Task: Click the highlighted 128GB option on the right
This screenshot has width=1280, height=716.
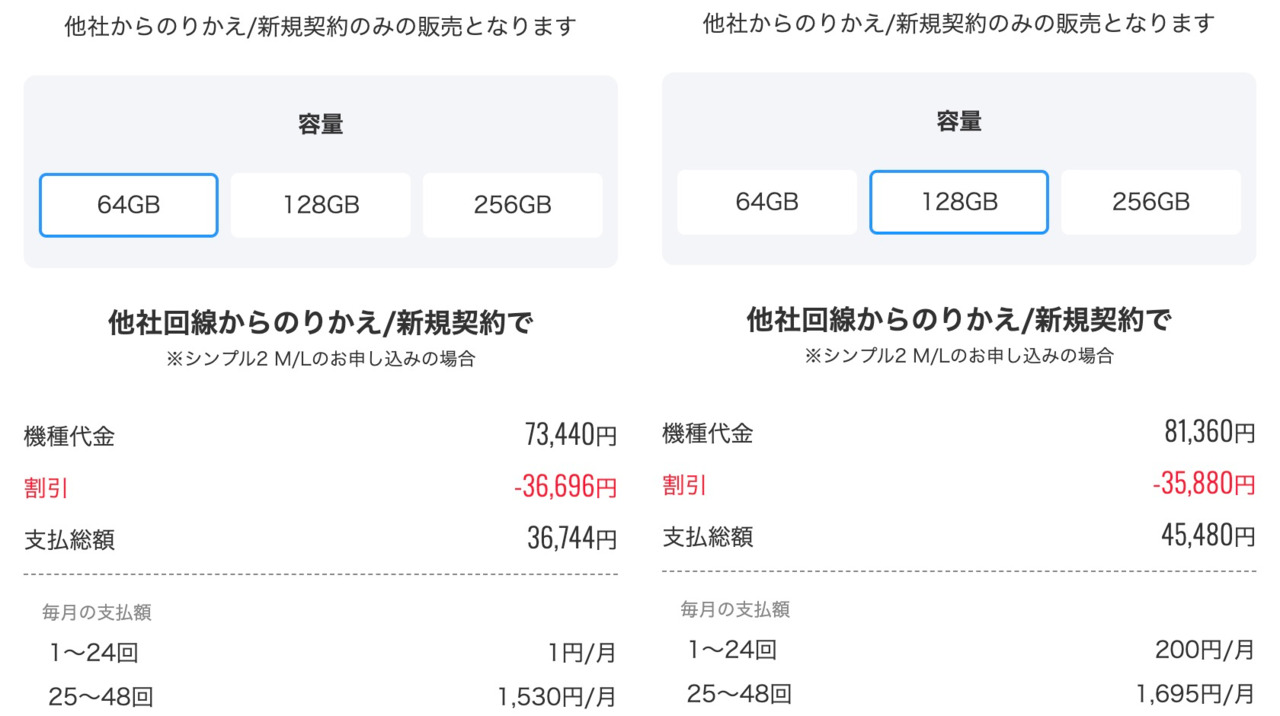Action: [x=958, y=201]
